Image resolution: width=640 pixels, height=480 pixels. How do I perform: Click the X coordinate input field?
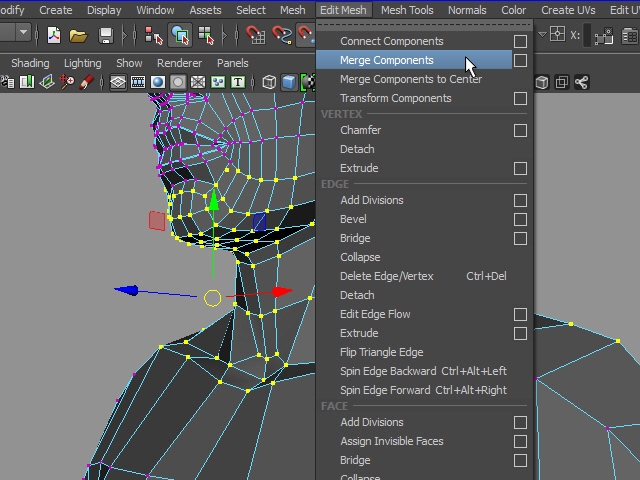(x=587, y=36)
